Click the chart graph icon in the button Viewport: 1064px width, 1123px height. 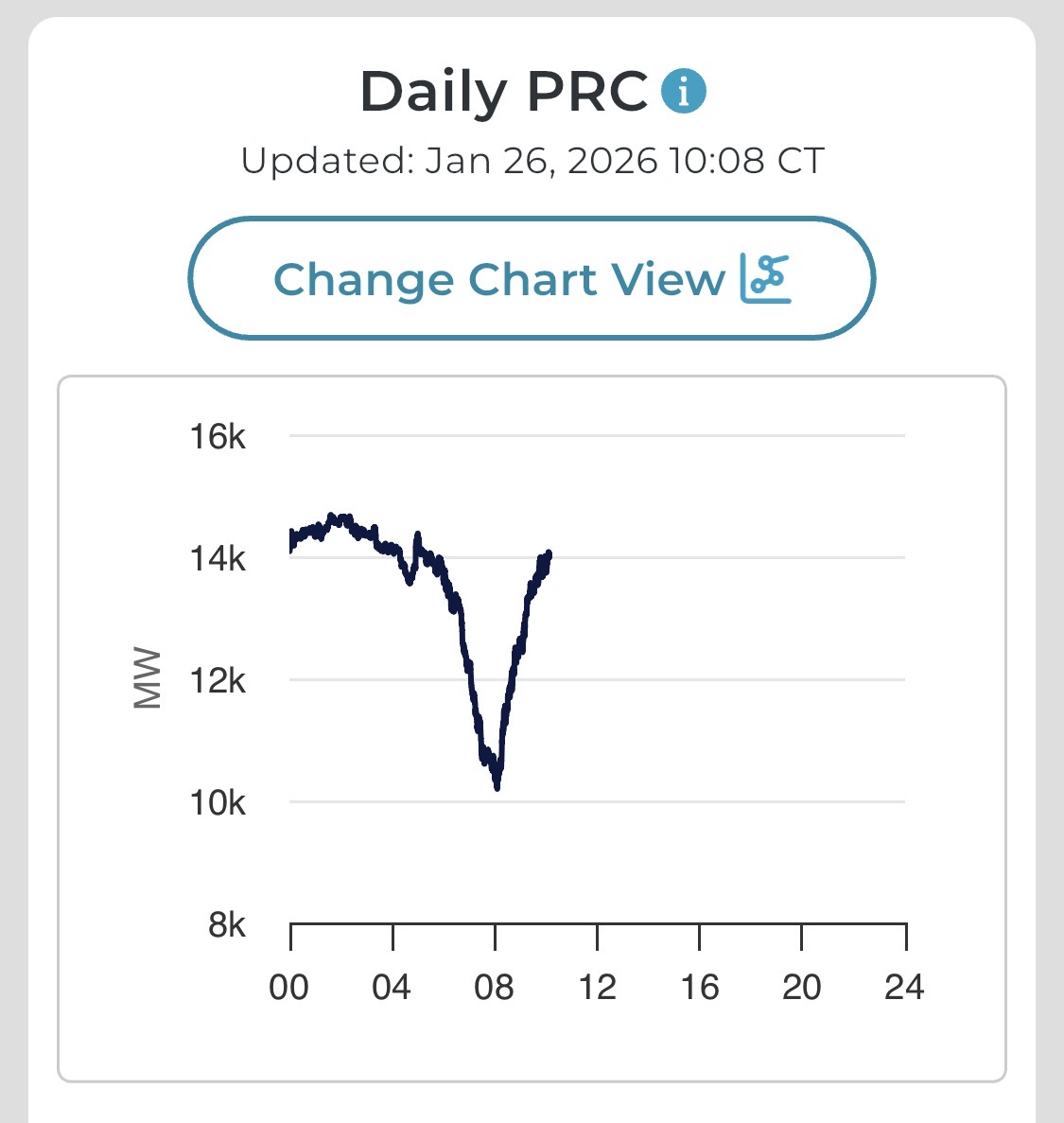[x=766, y=279]
